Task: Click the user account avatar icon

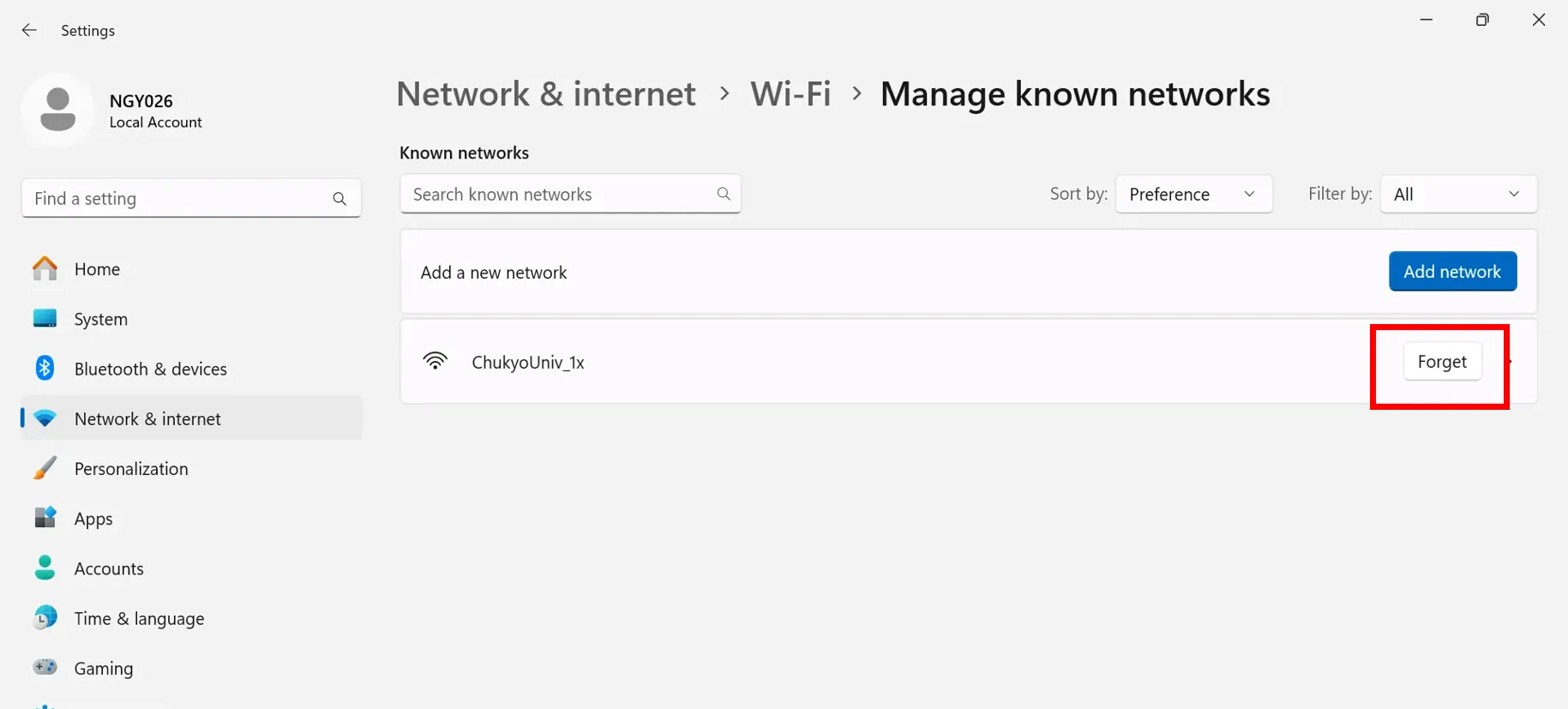Action: coord(57,110)
